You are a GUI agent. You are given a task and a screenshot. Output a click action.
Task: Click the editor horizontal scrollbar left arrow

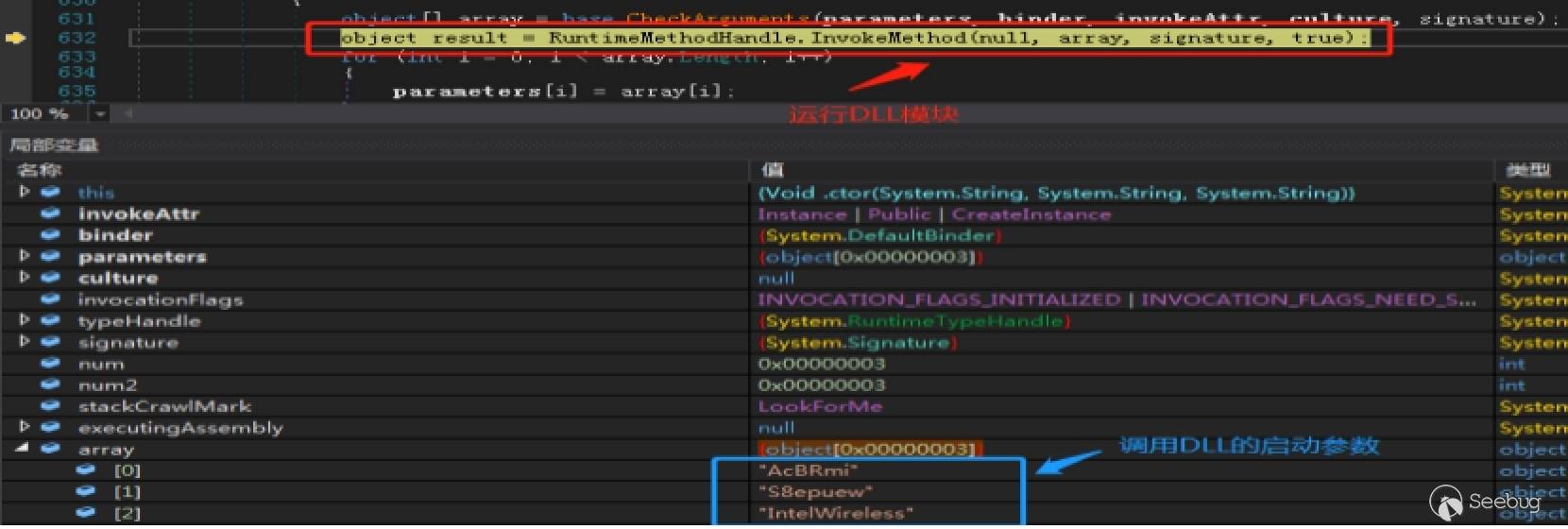tap(128, 114)
